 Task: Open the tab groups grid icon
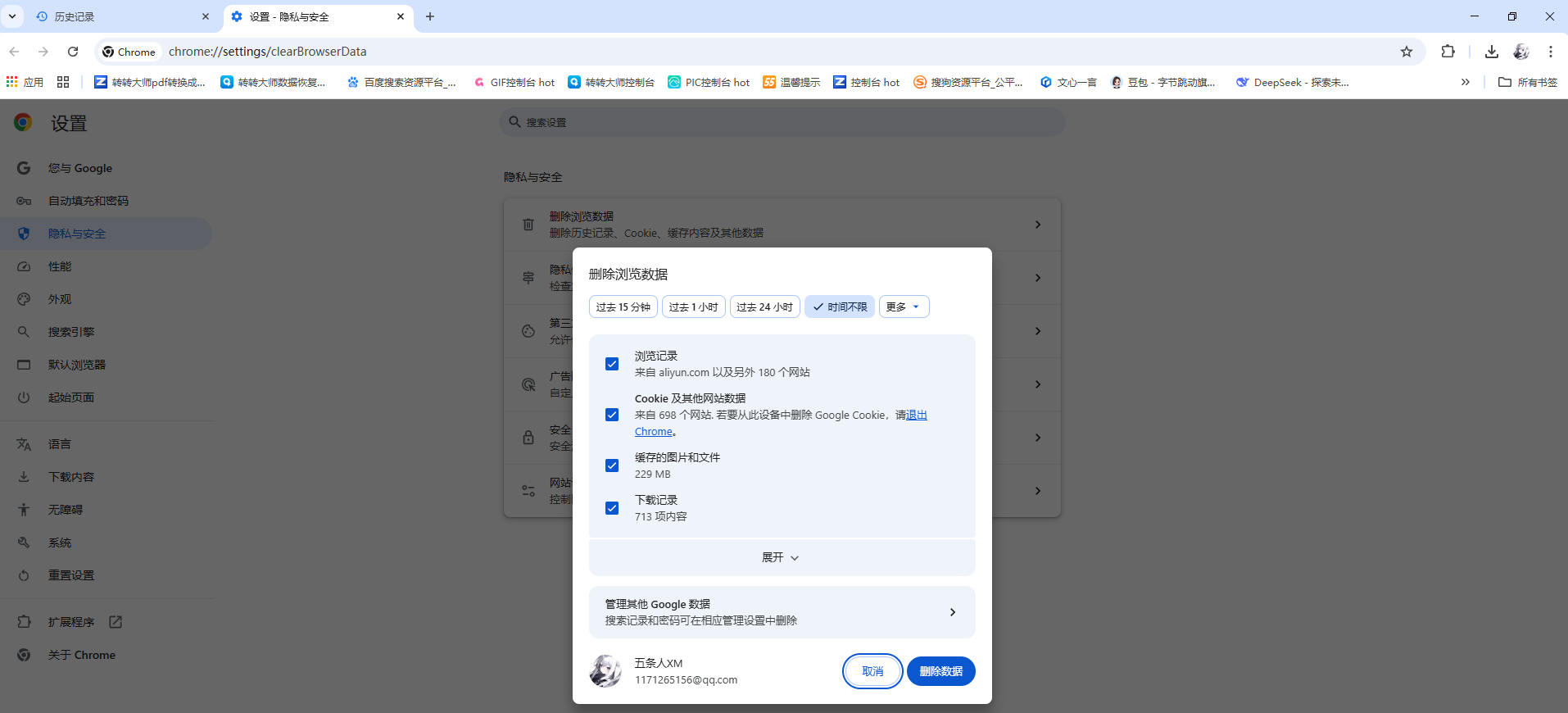(63, 82)
